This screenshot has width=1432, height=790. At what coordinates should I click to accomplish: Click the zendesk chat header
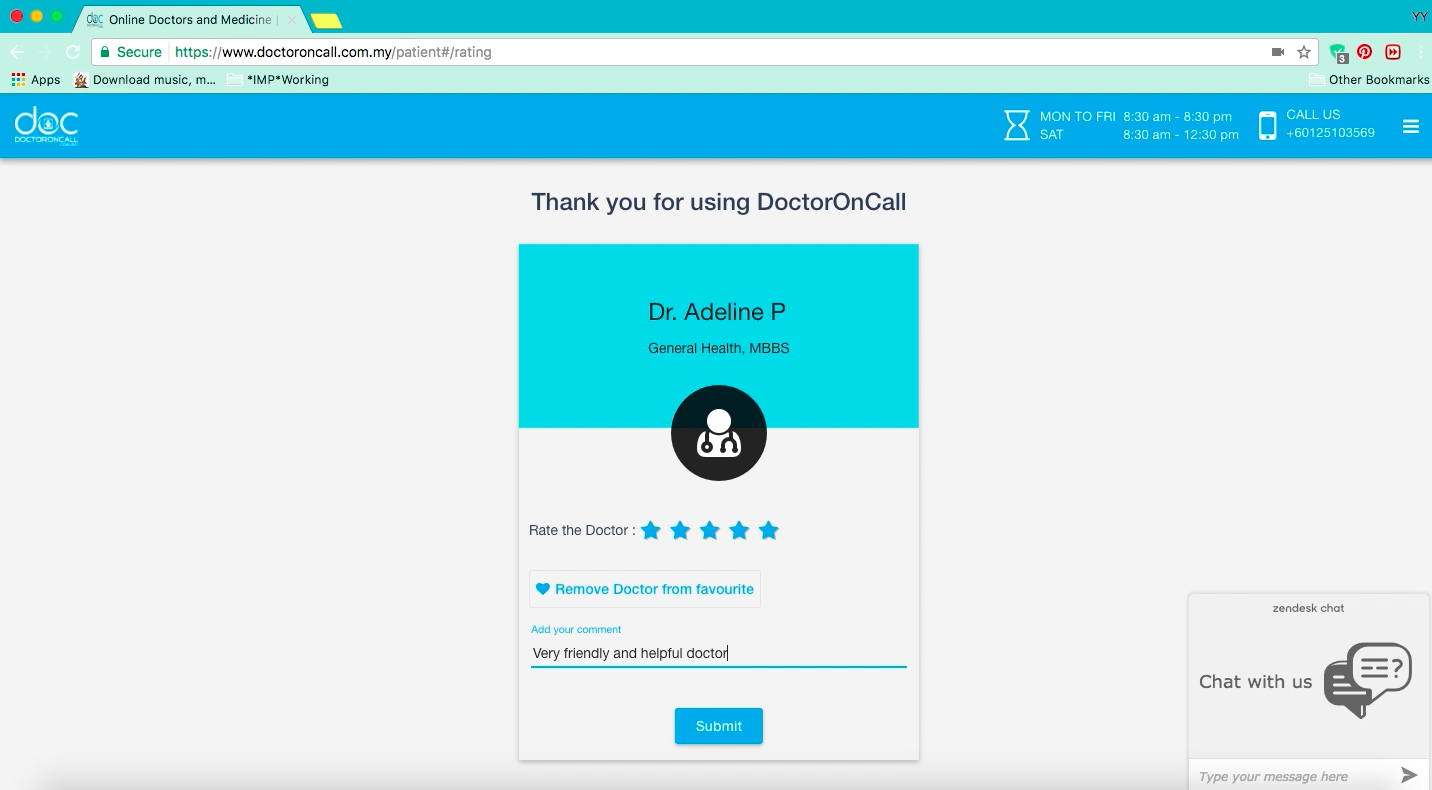1308,608
